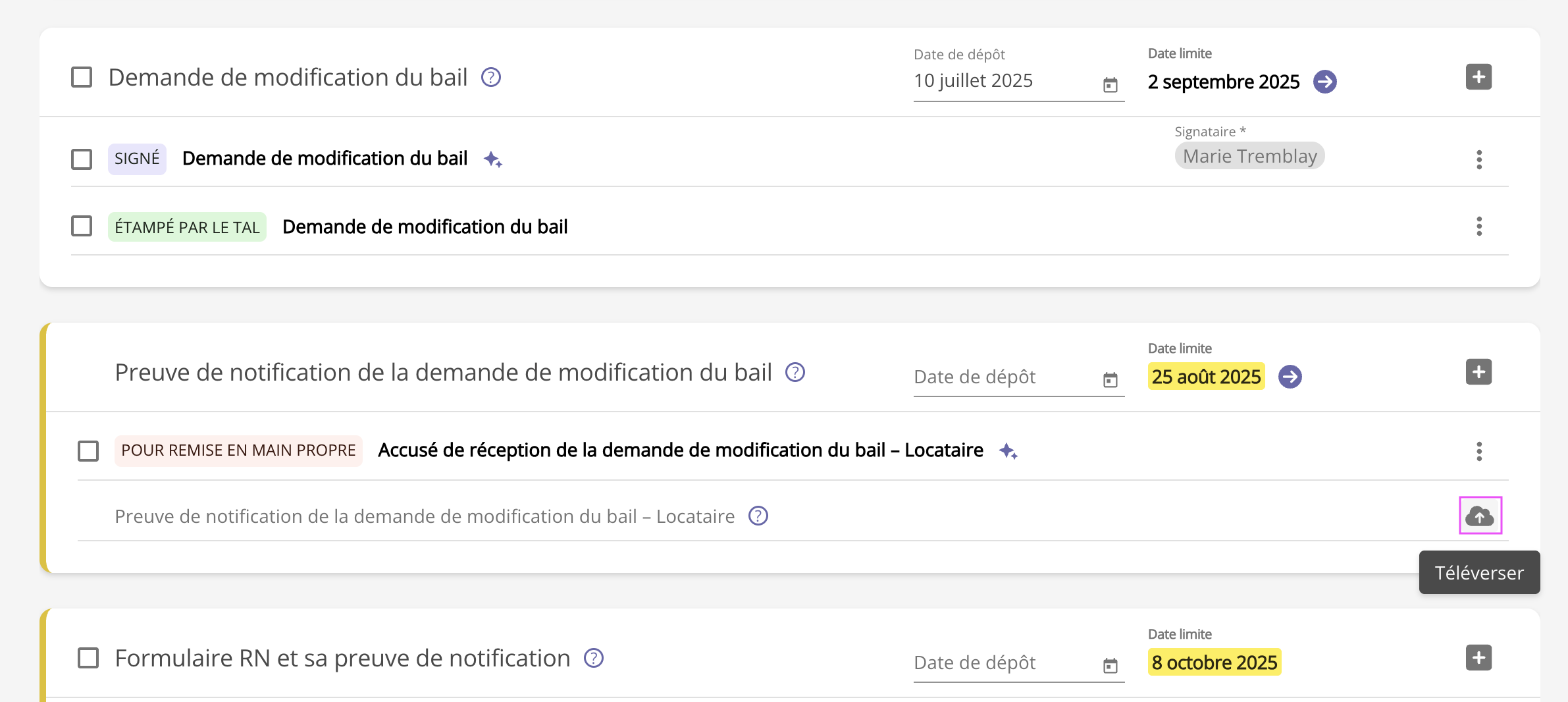The image size is (1568, 702).
Task: Open the Marie Tremblay signataire selector
Action: (1249, 156)
